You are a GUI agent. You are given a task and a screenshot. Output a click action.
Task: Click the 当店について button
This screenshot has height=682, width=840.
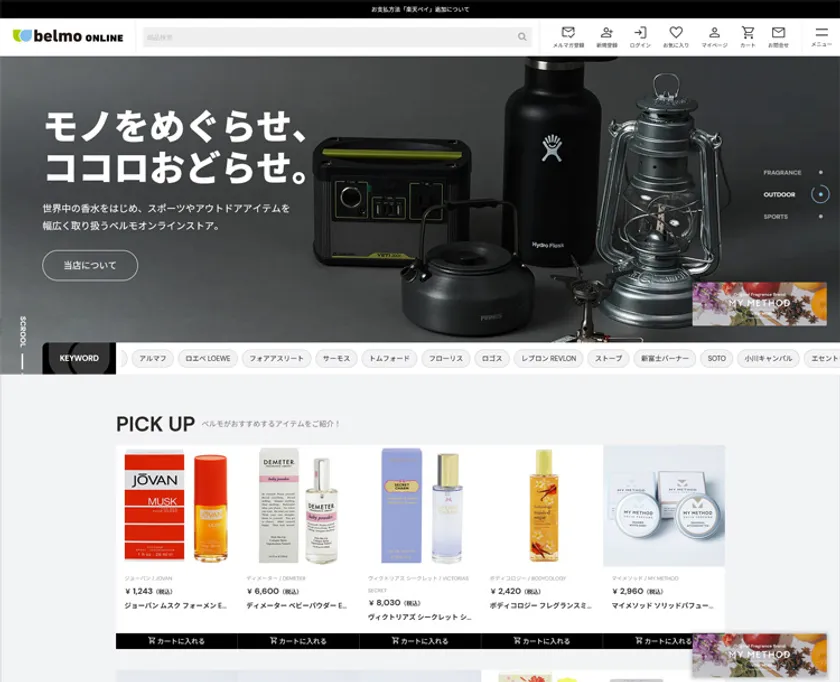[x=90, y=265]
